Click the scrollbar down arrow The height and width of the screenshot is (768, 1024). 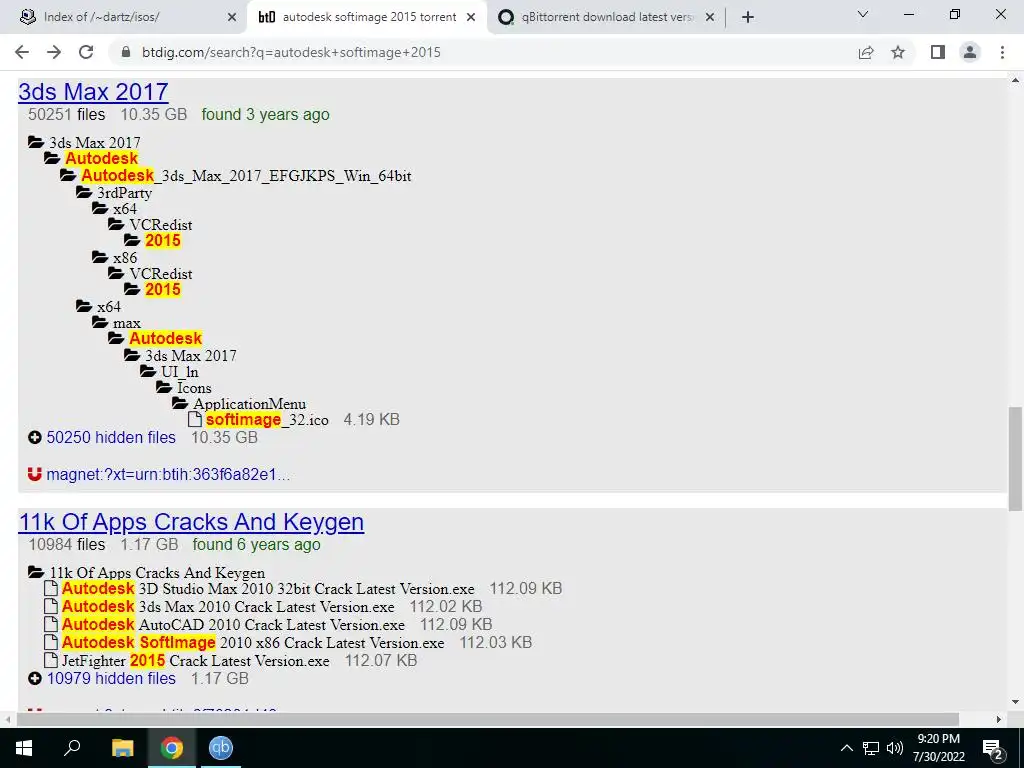pyautogui.click(x=1015, y=702)
